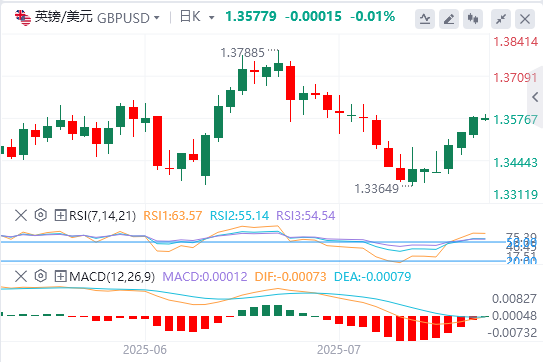
Task: Select the pencil drawing tool
Action: 449,19
